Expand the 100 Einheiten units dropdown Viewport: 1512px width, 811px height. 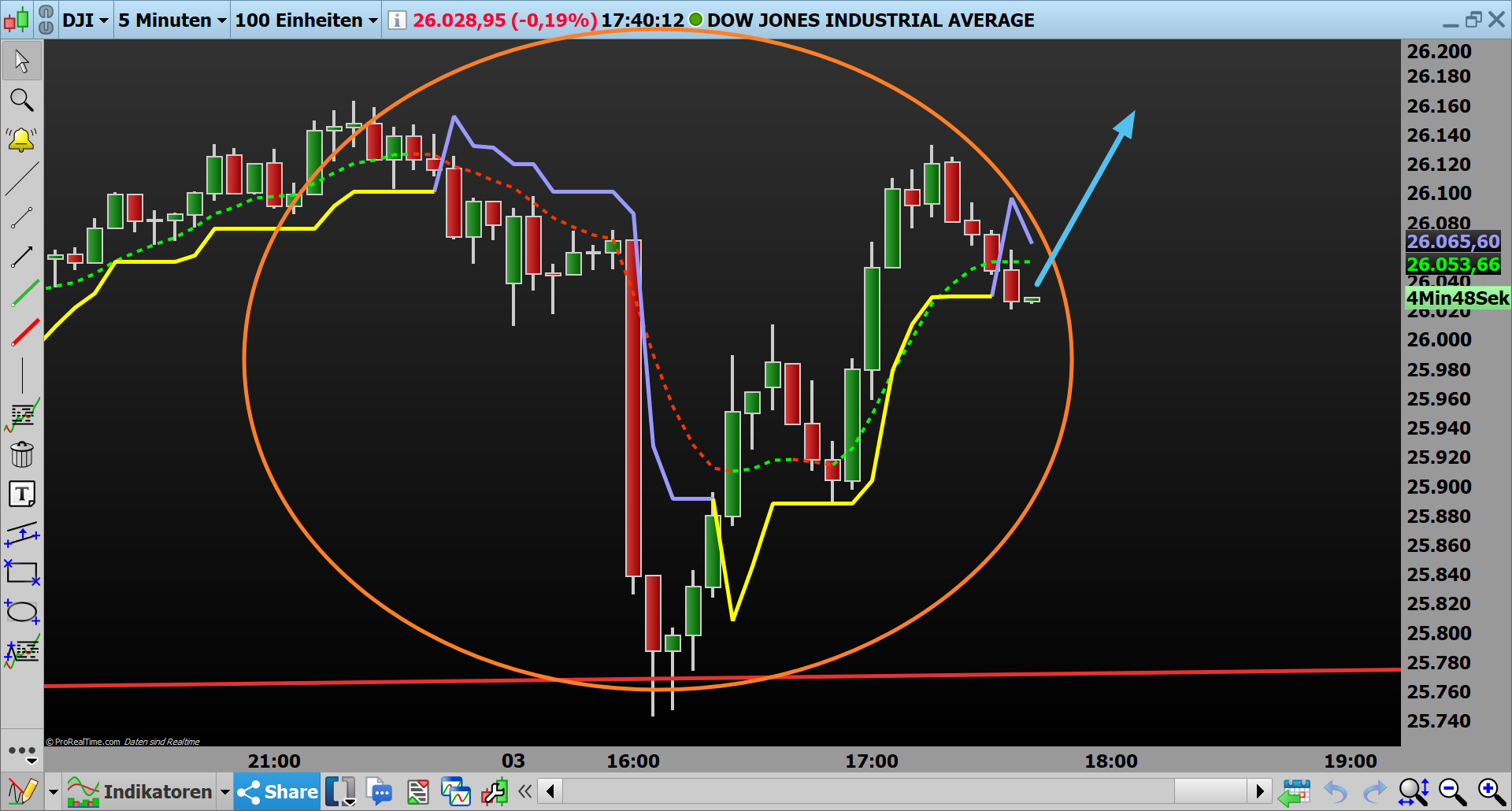305,20
